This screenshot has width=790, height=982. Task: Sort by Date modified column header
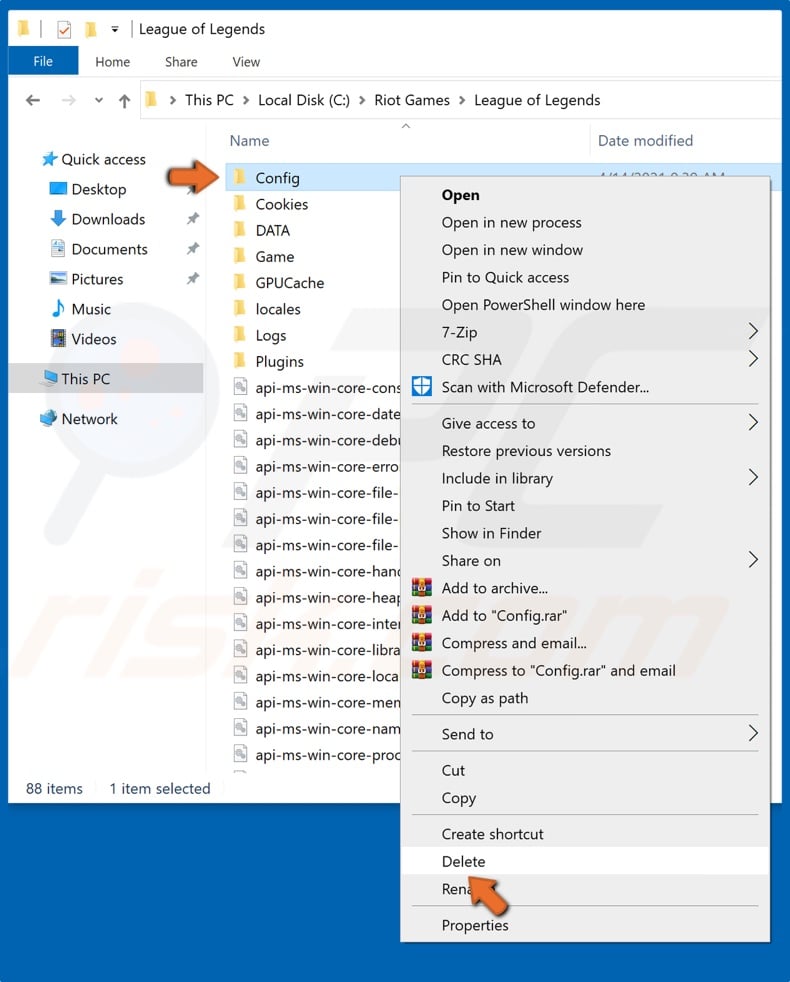pos(645,141)
